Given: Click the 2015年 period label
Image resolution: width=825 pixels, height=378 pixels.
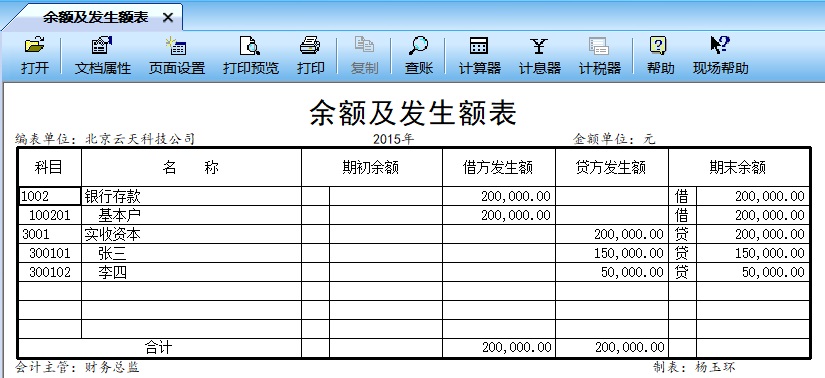Looking at the screenshot, I should coord(394,139).
